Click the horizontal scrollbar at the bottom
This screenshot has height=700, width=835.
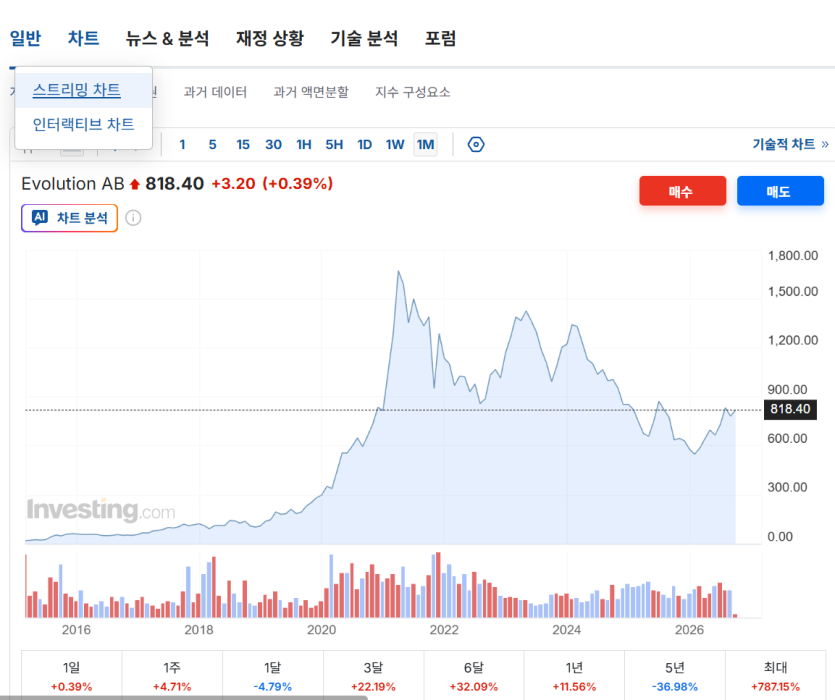click(x=184, y=698)
